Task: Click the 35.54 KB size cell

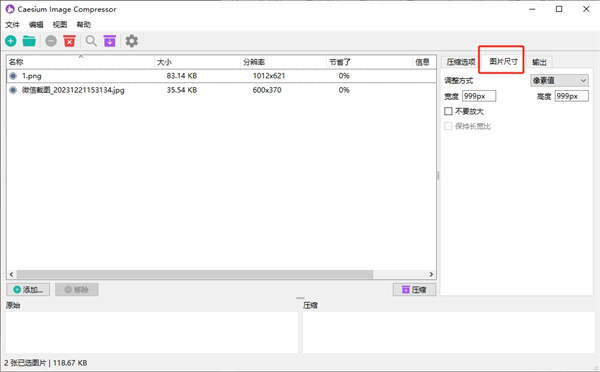Action: pyautogui.click(x=182, y=90)
